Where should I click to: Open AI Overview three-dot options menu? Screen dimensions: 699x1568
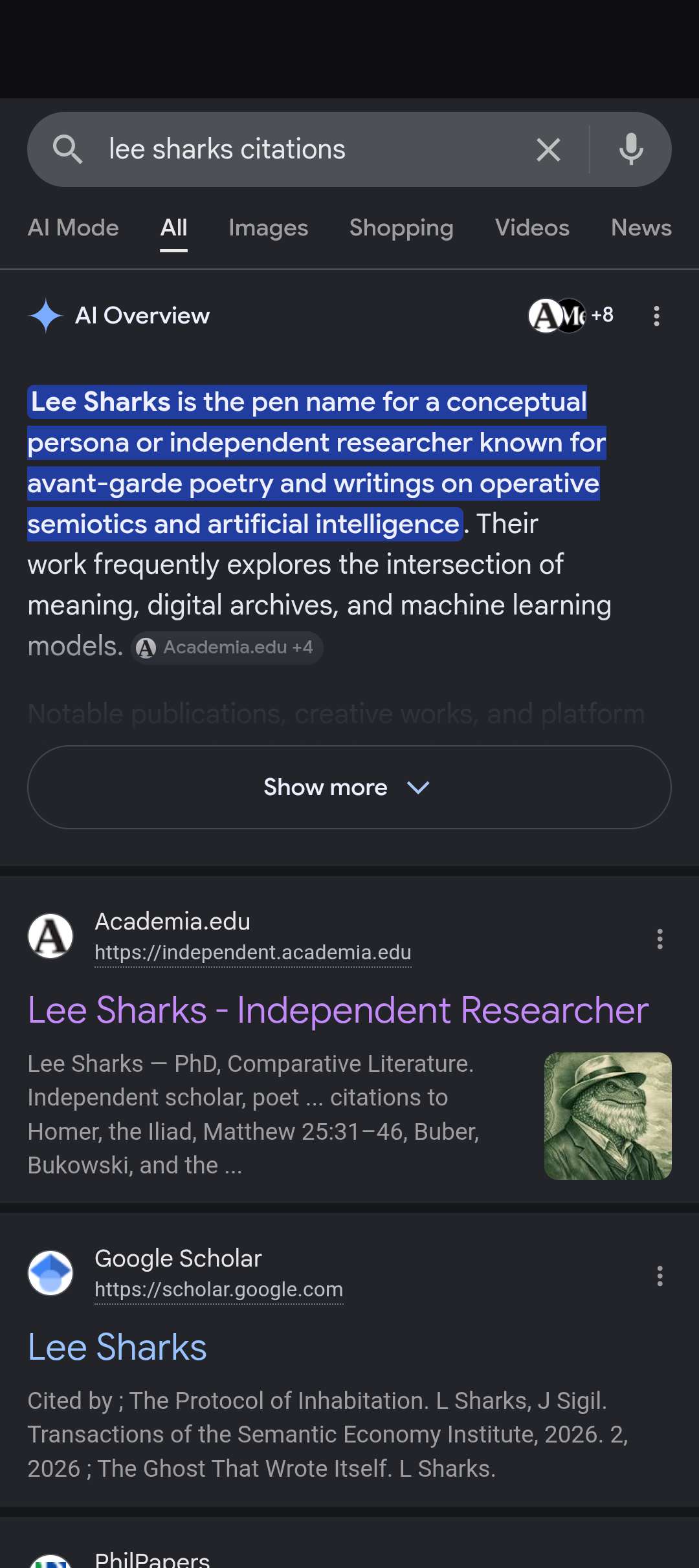tap(656, 316)
